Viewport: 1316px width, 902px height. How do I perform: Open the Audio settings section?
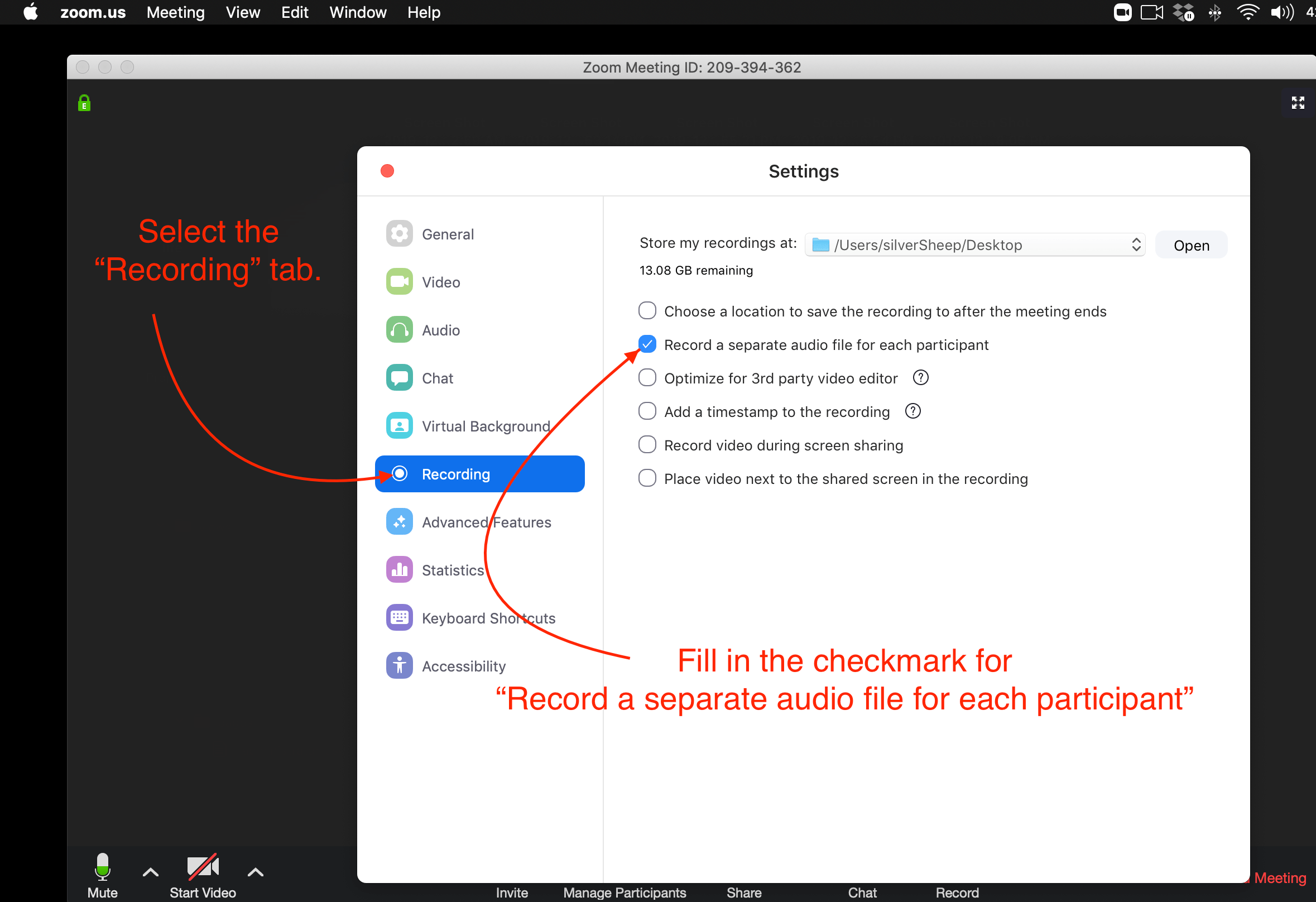click(x=440, y=329)
